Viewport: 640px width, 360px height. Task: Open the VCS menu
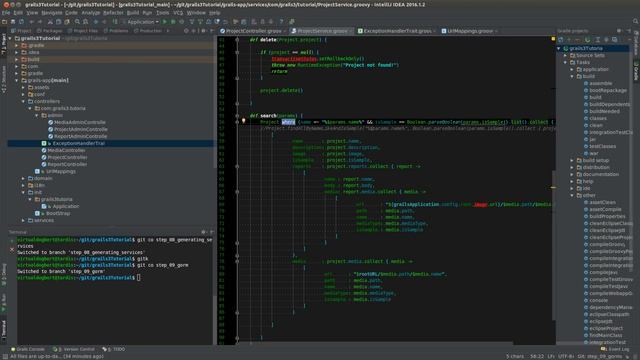178,13
